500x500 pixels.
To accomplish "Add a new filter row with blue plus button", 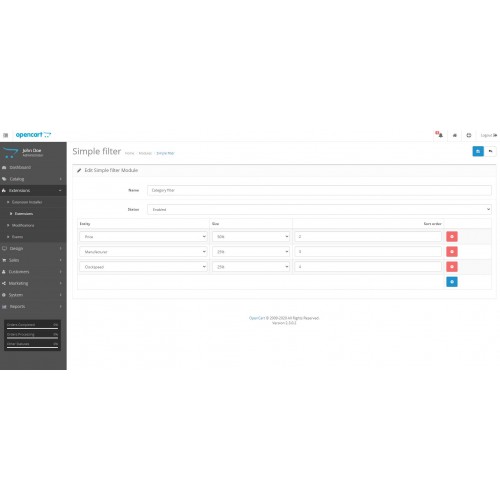I will [452, 282].
